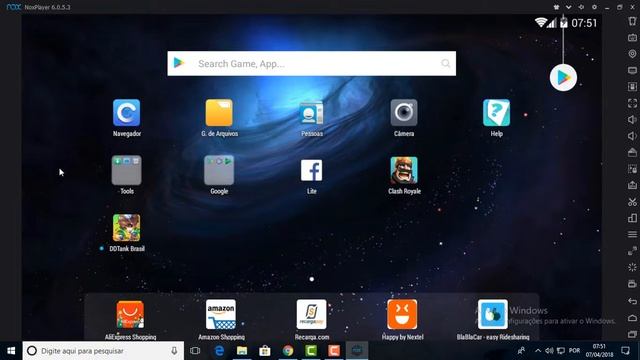Screen dimensions: 640x360
Task: Click Android battery status icon
Action: (x=564, y=23)
